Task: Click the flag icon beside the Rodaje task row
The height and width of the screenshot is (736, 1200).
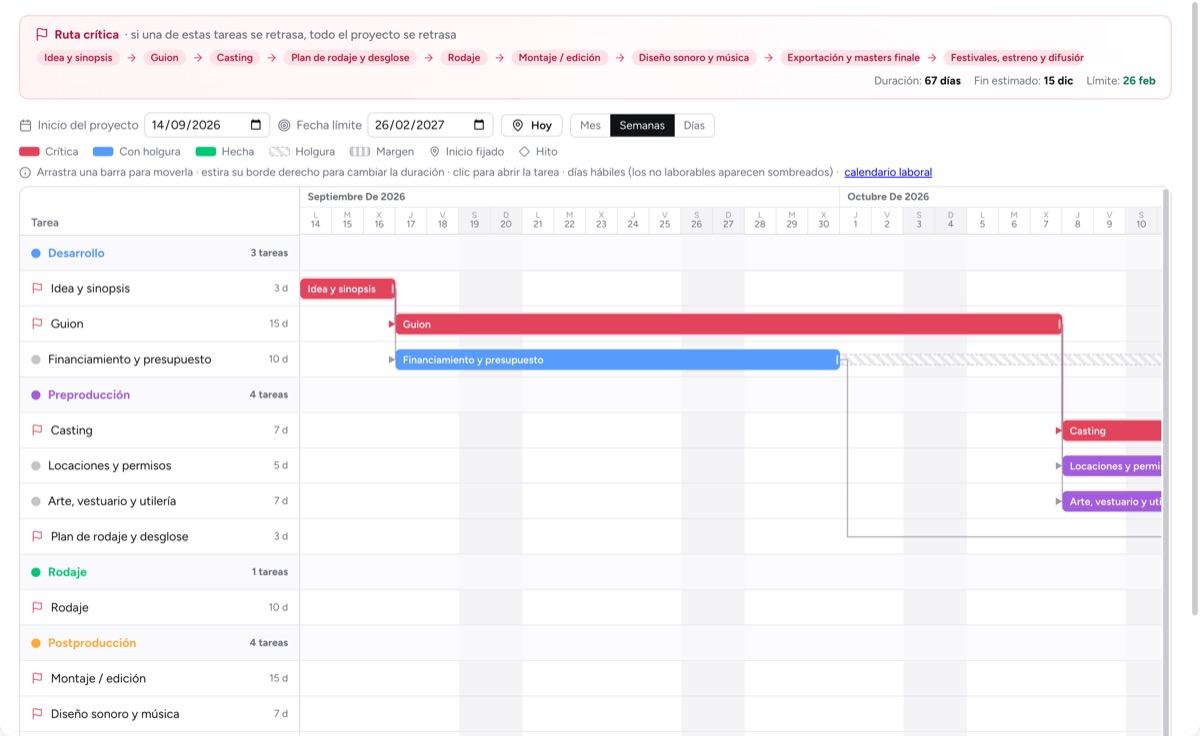Action: click(37, 608)
